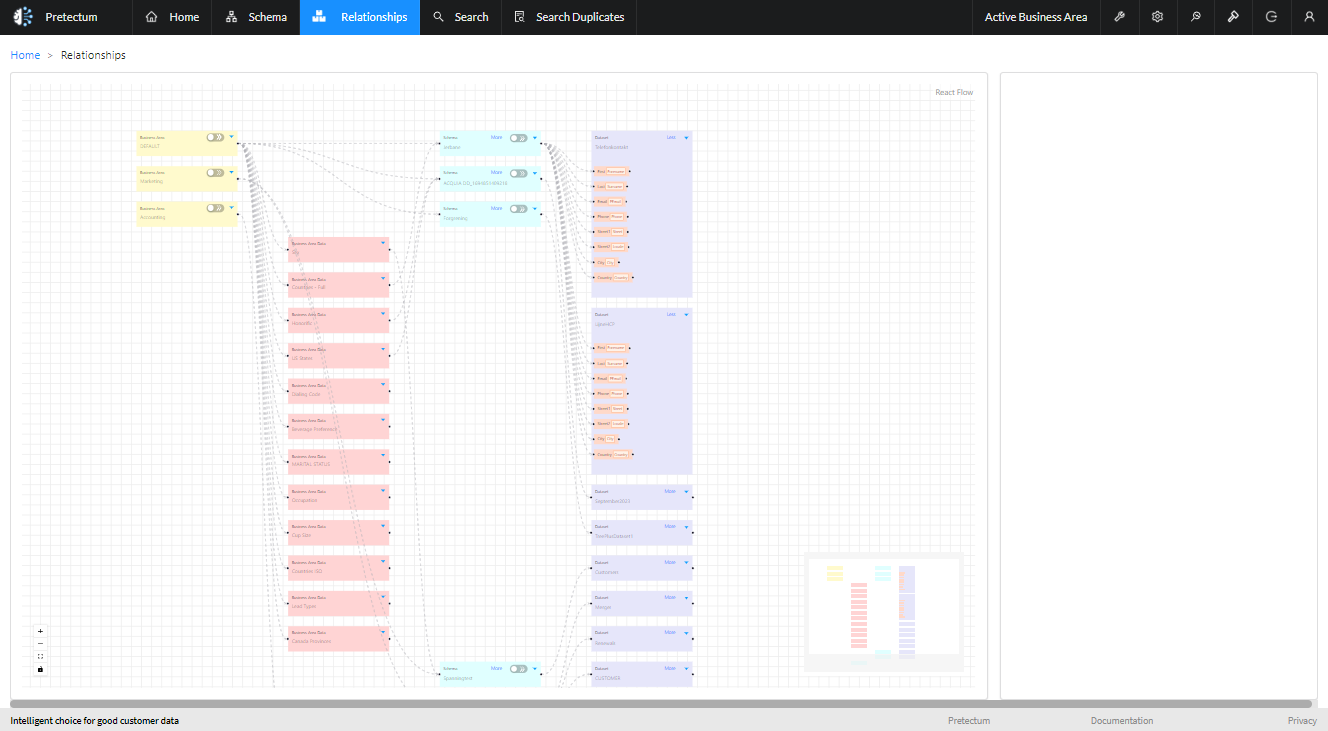Click the magnifier search icon in top-right header
Viewport: 1328px width, 731px height.
(1195, 17)
